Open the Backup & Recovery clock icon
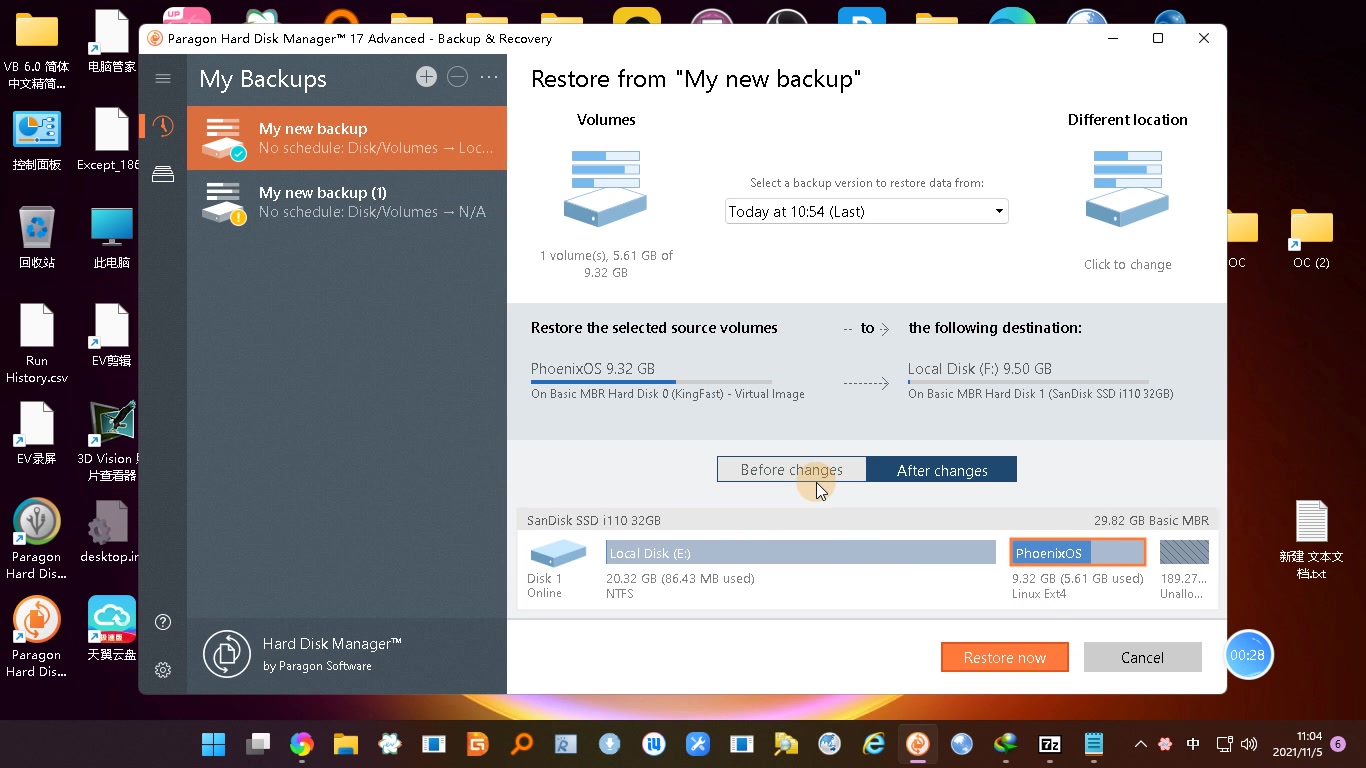 click(x=163, y=126)
